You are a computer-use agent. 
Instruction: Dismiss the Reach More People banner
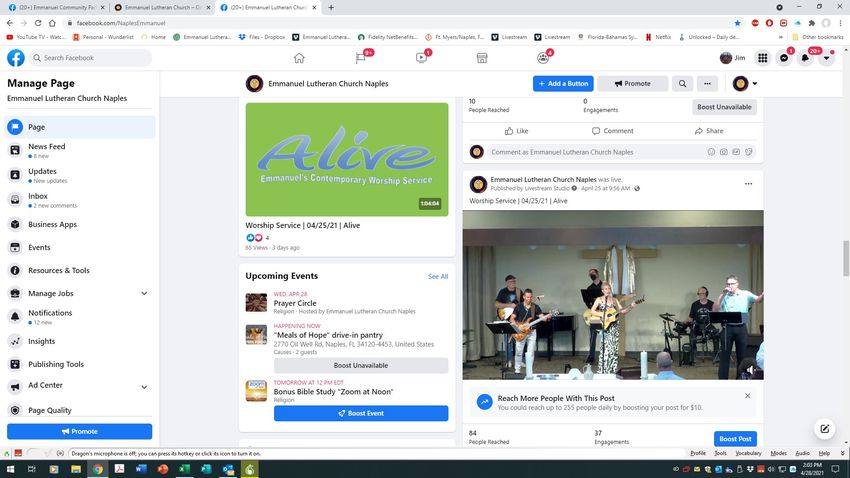click(x=748, y=396)
